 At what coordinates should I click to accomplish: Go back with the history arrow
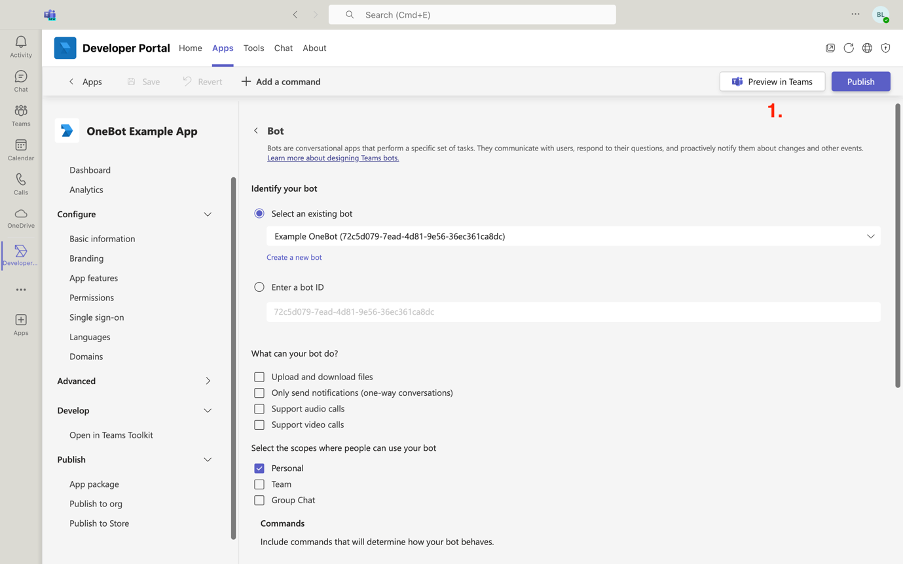(x=295, y=14)
